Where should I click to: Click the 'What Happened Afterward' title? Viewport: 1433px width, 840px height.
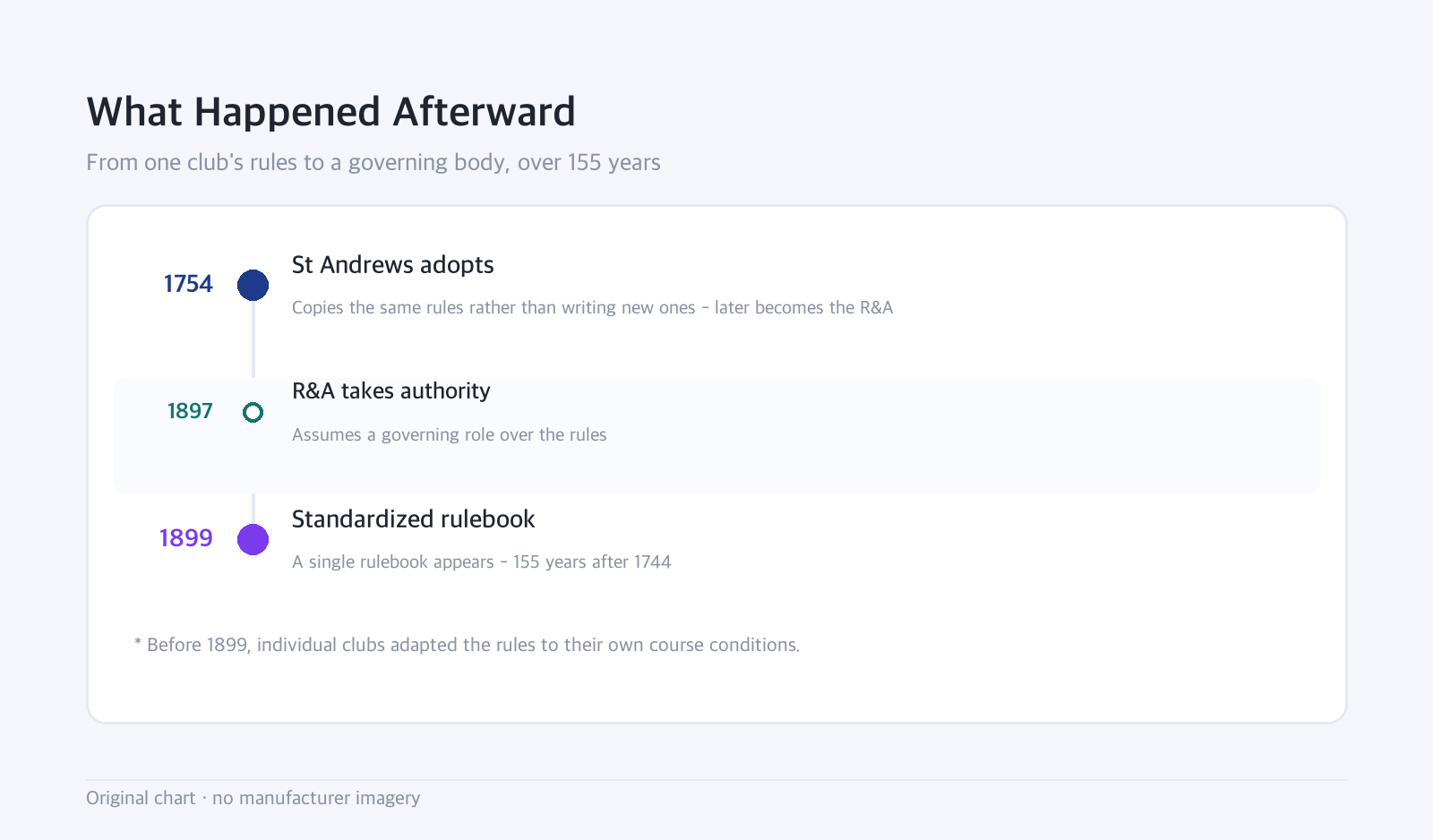pyautogui.click(x=330, y=113)
